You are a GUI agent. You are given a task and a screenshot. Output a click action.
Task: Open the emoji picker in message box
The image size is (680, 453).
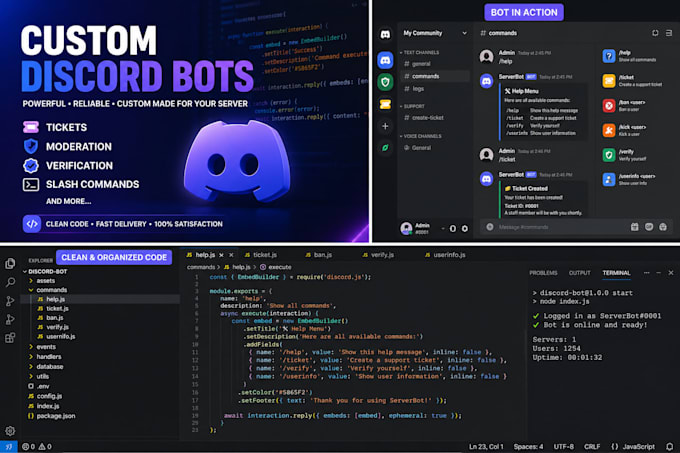coord(663,227)
